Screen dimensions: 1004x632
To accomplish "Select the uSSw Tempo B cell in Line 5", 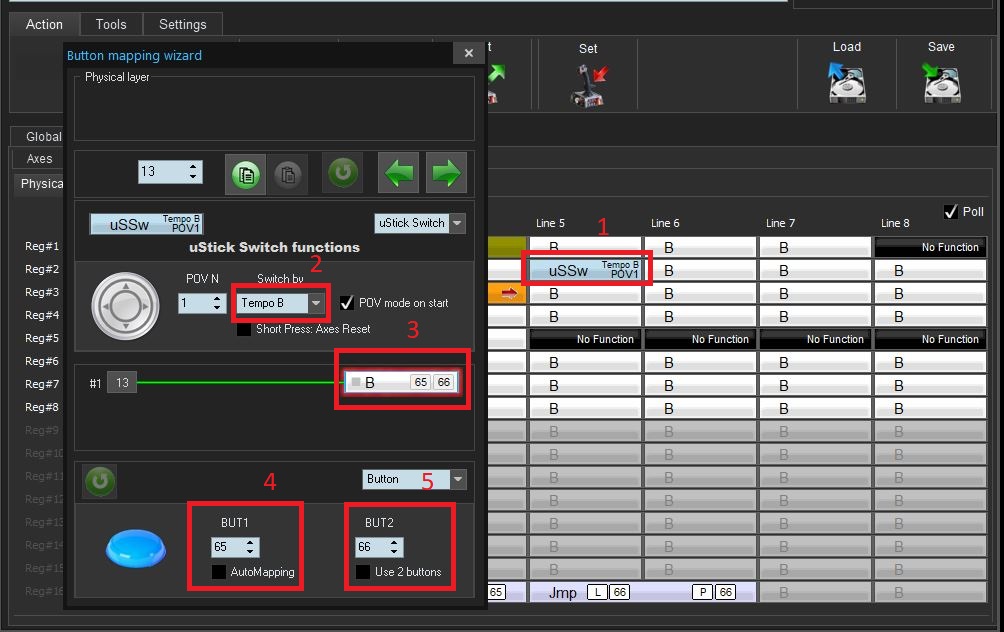I will (x=586, y=270).
